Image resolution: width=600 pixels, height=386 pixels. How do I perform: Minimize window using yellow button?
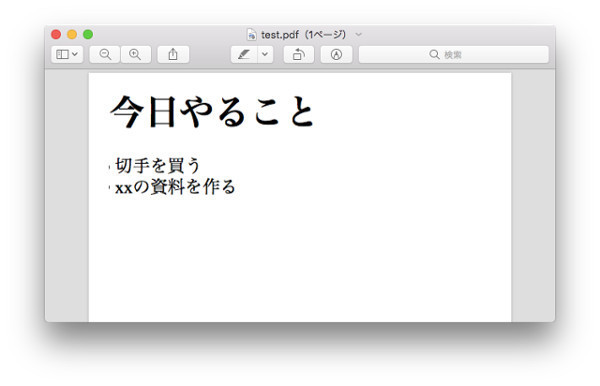pos(72,34)
